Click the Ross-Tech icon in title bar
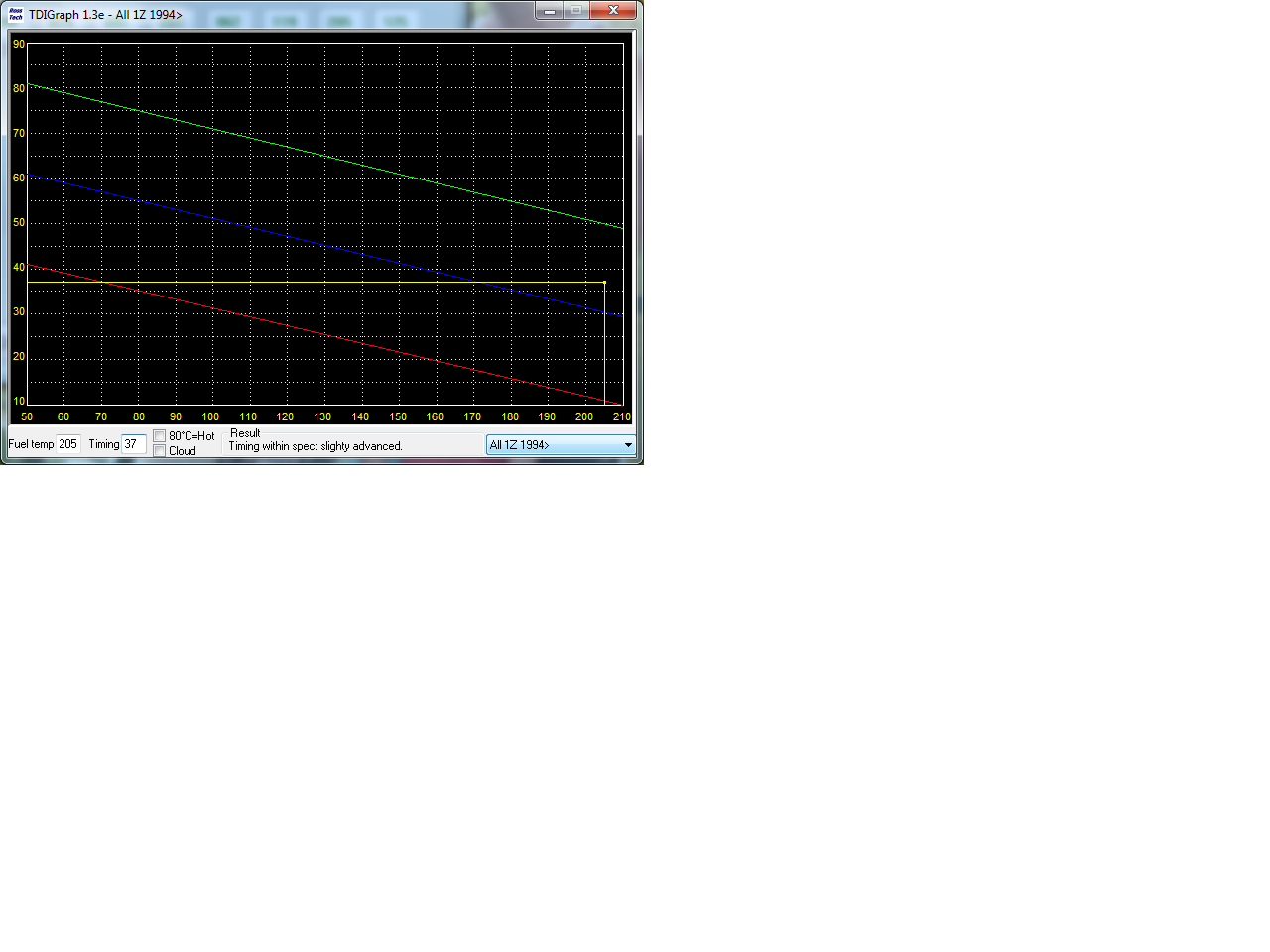Viewport: 1270px width, 952px height. pos(15,14)
